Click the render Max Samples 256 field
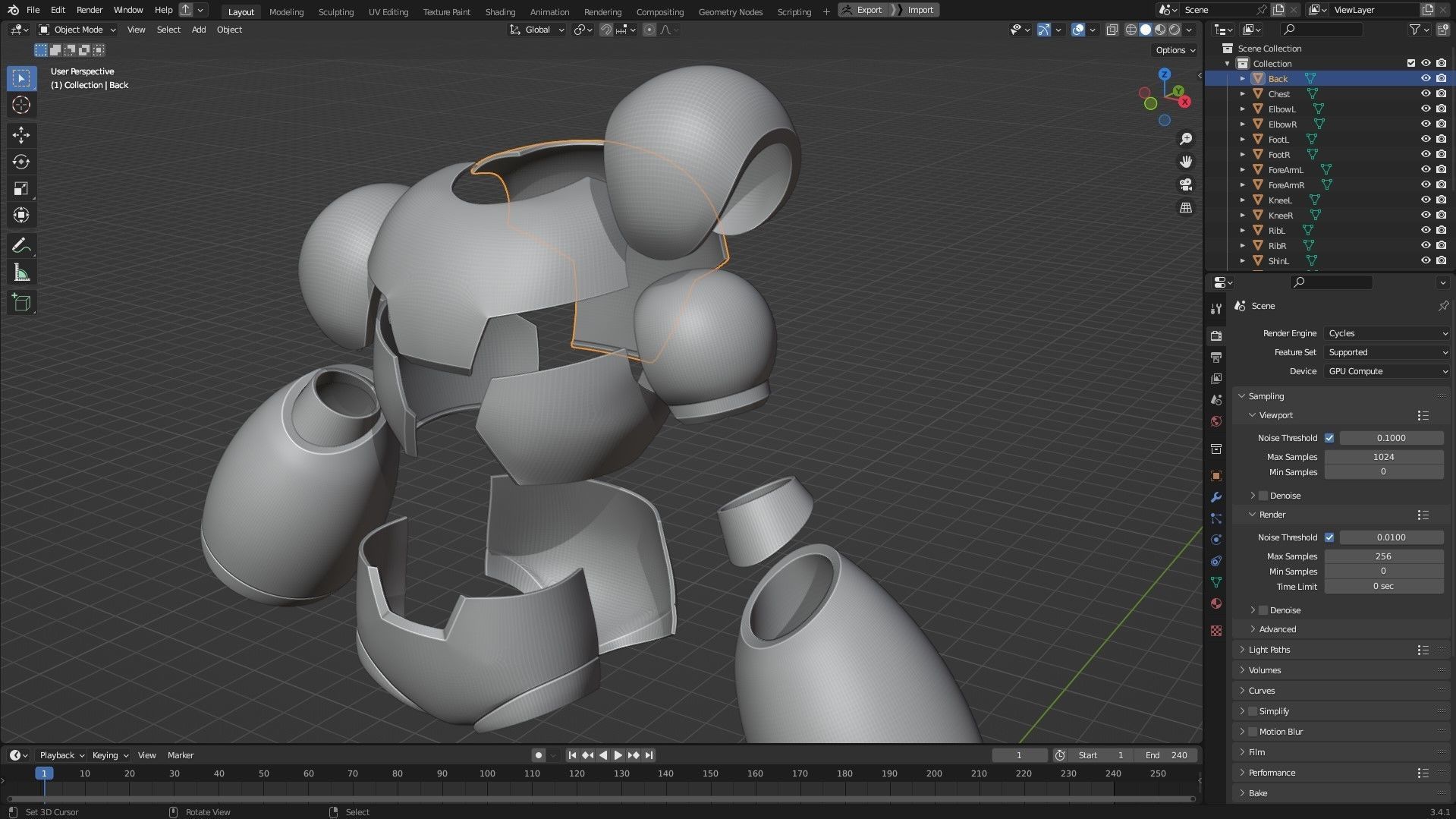Viewport: 1456px width, 819px height. click(x=1384, y=556)
